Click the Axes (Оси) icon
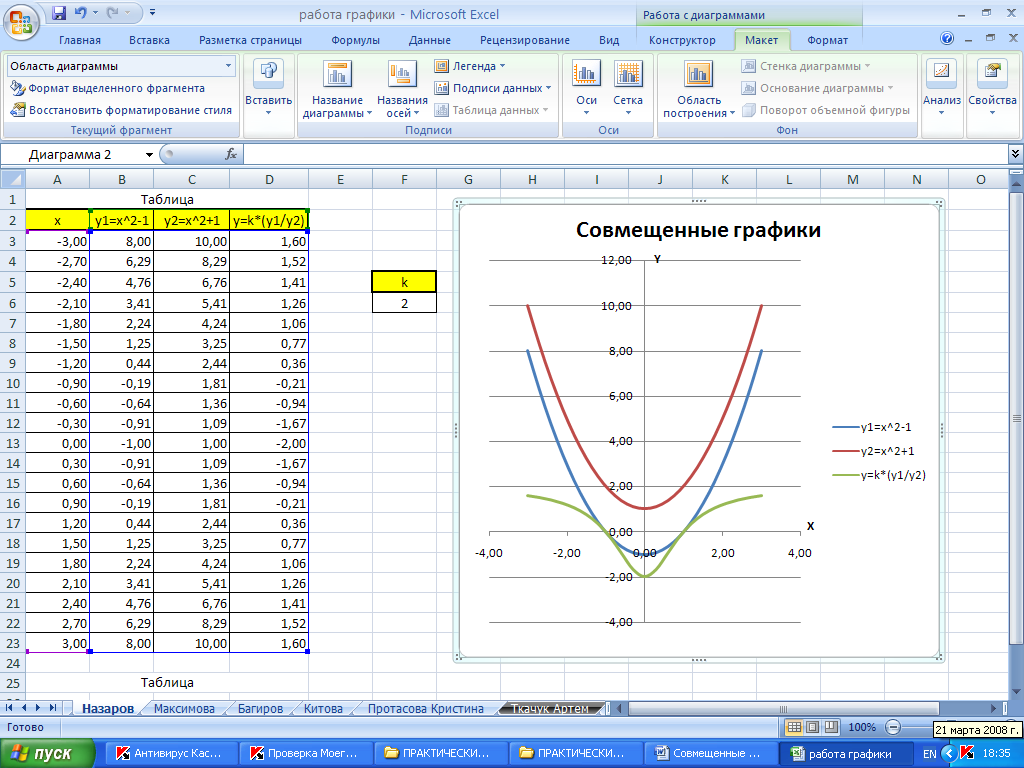Image resolution: width=1024 pixels, height=768 pixels. 586,74
